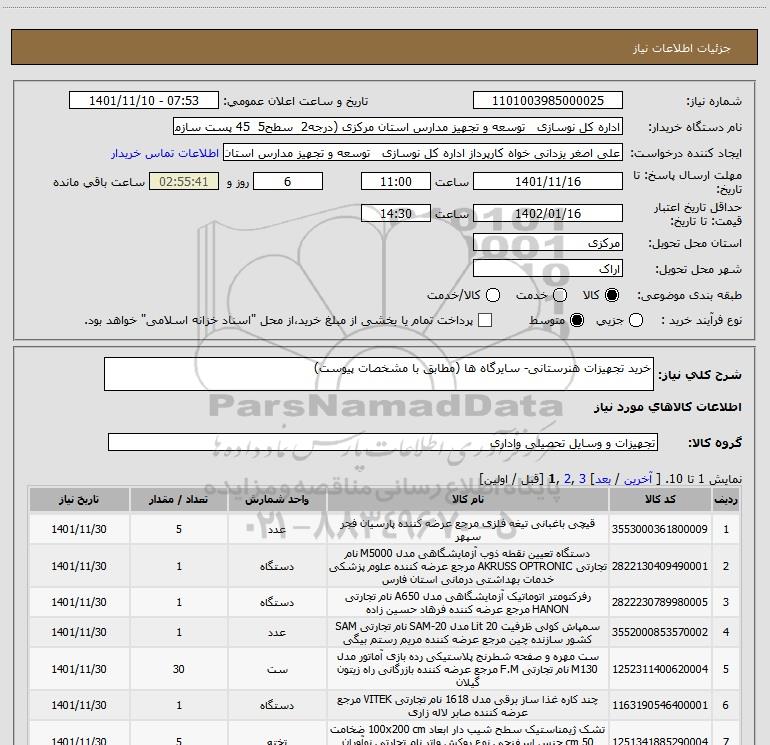Tick the اسناد خزانه اسلامی payment checkbox
Image resolution: width=770 pixels, height=745 pixels.
[x=485, y=320]
